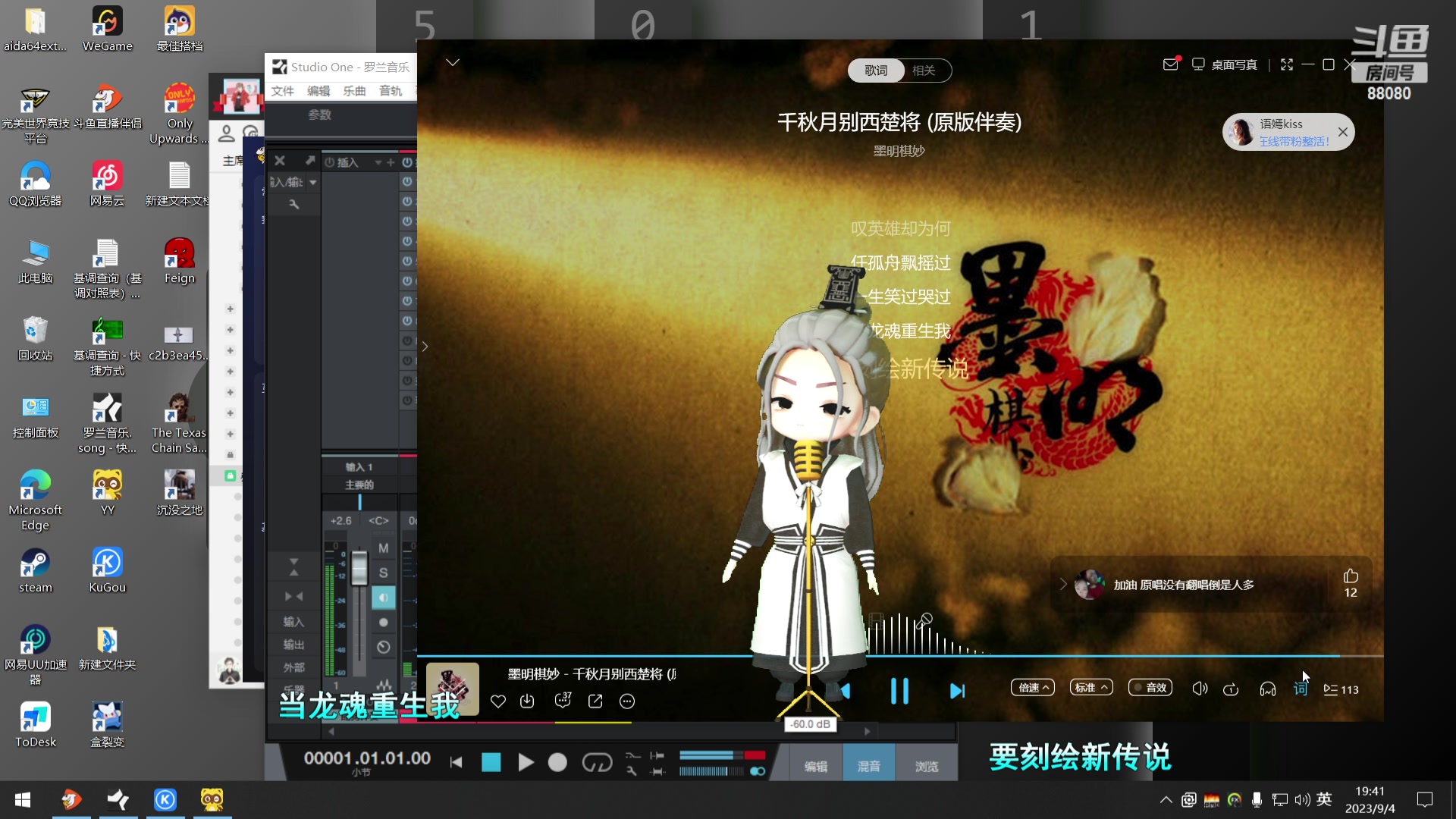Open more options ellipsis icon in the player
The height and width of the screenshot is (819, 1456).
click(x=627, y=701)
